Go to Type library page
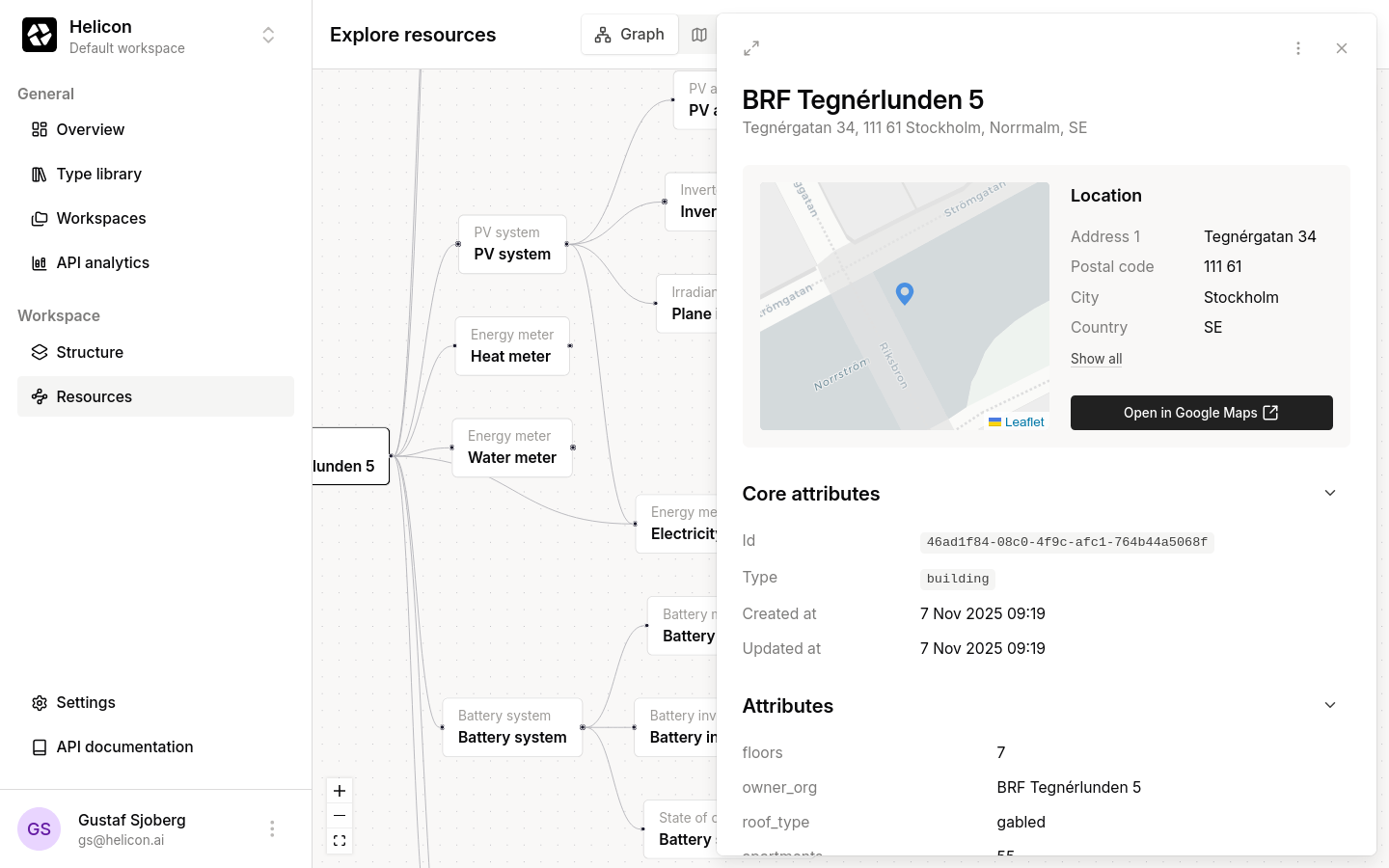 coord(98,174)
